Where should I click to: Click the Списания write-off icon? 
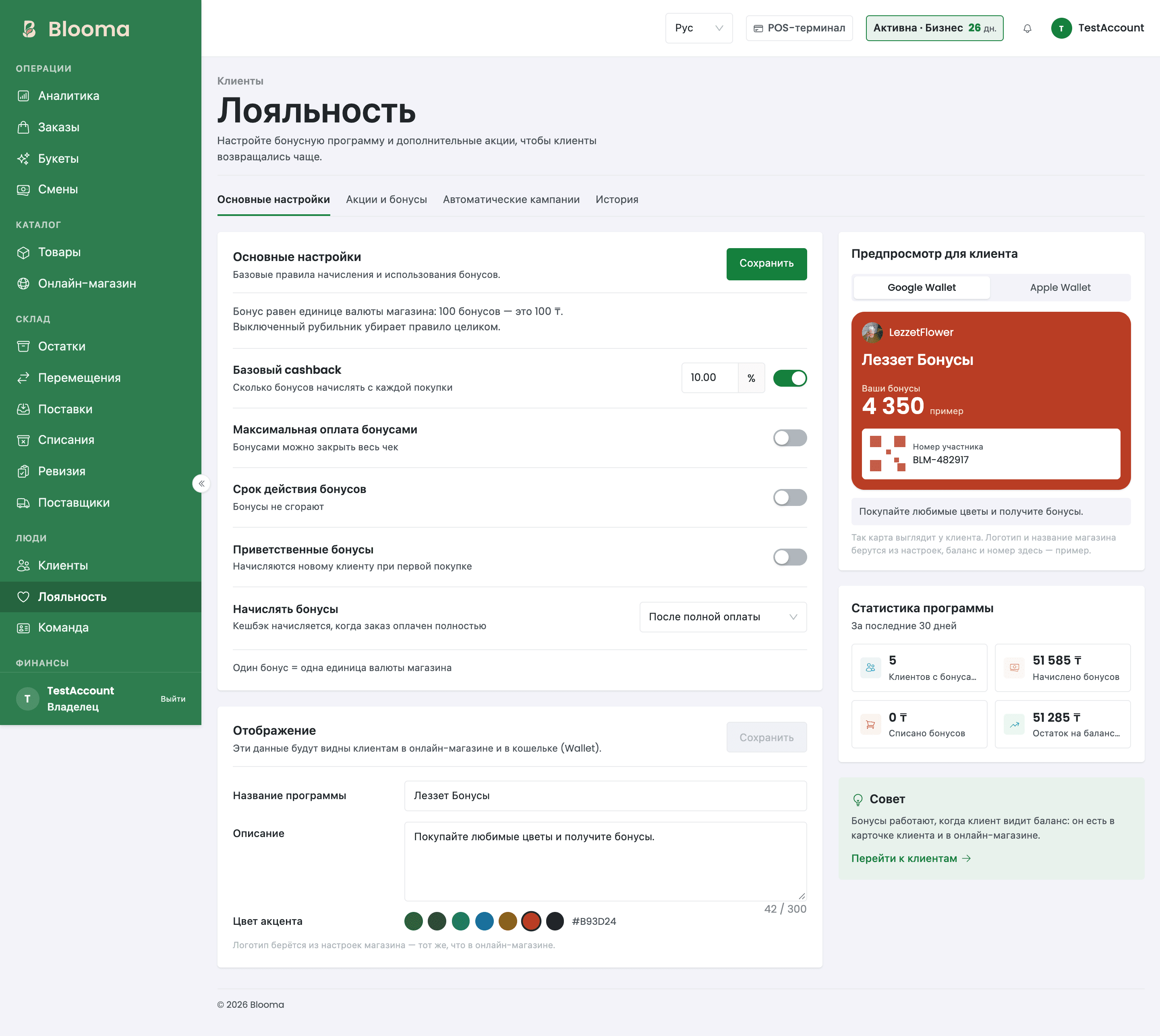[x=23, y=440]
